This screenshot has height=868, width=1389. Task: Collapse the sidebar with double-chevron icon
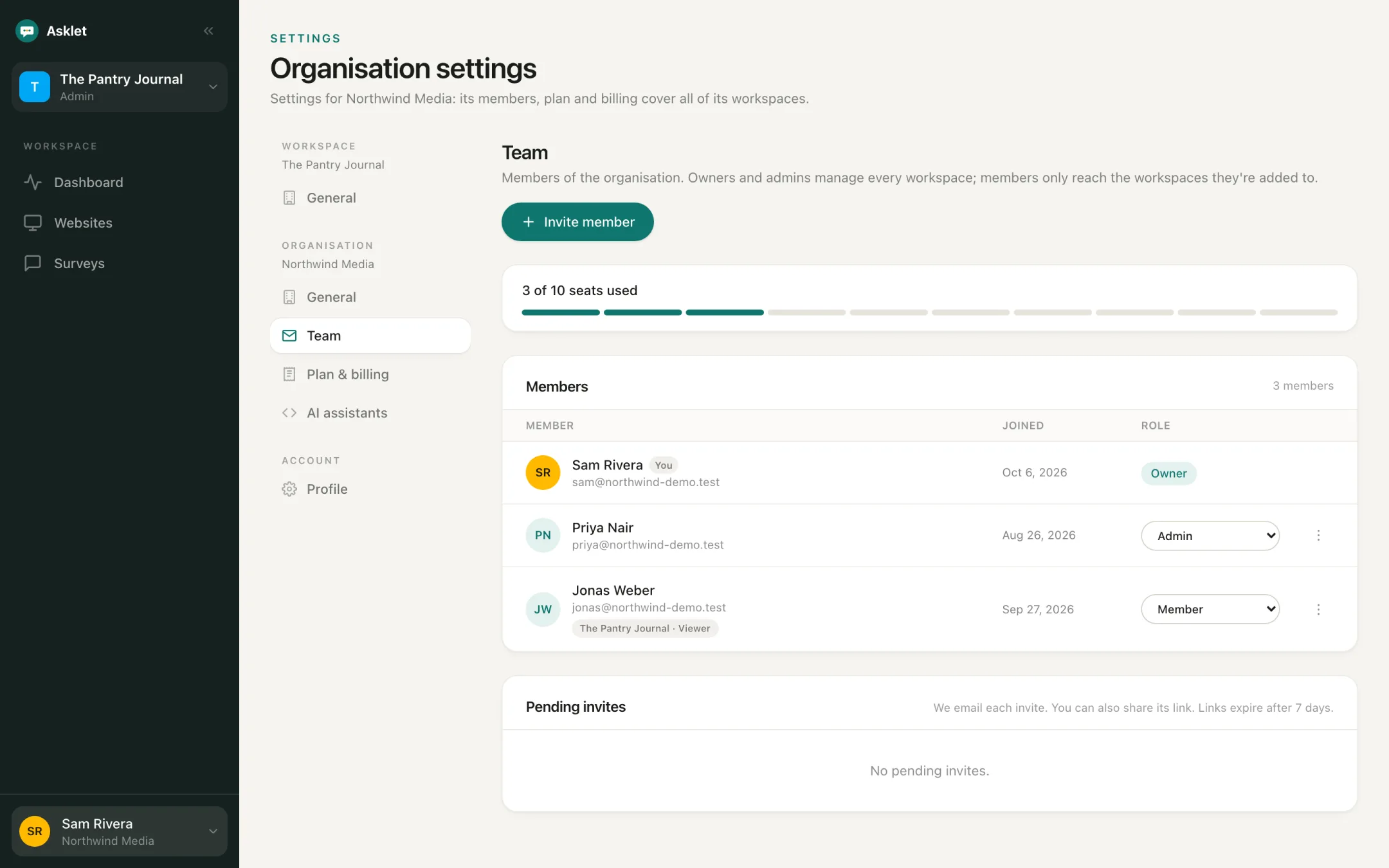(208, 31)
